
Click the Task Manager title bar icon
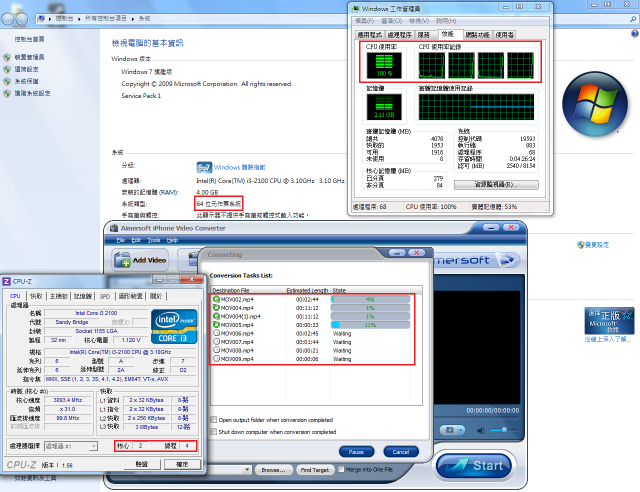pos(356,9)
